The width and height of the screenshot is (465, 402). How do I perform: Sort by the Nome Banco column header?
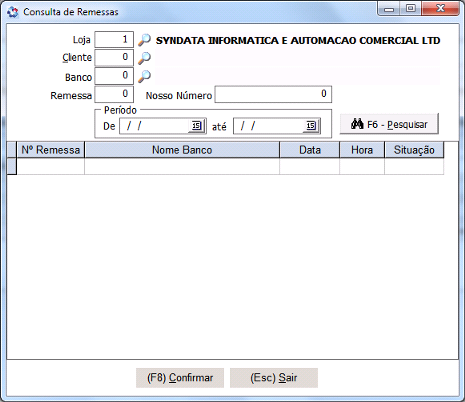point(182,150)
